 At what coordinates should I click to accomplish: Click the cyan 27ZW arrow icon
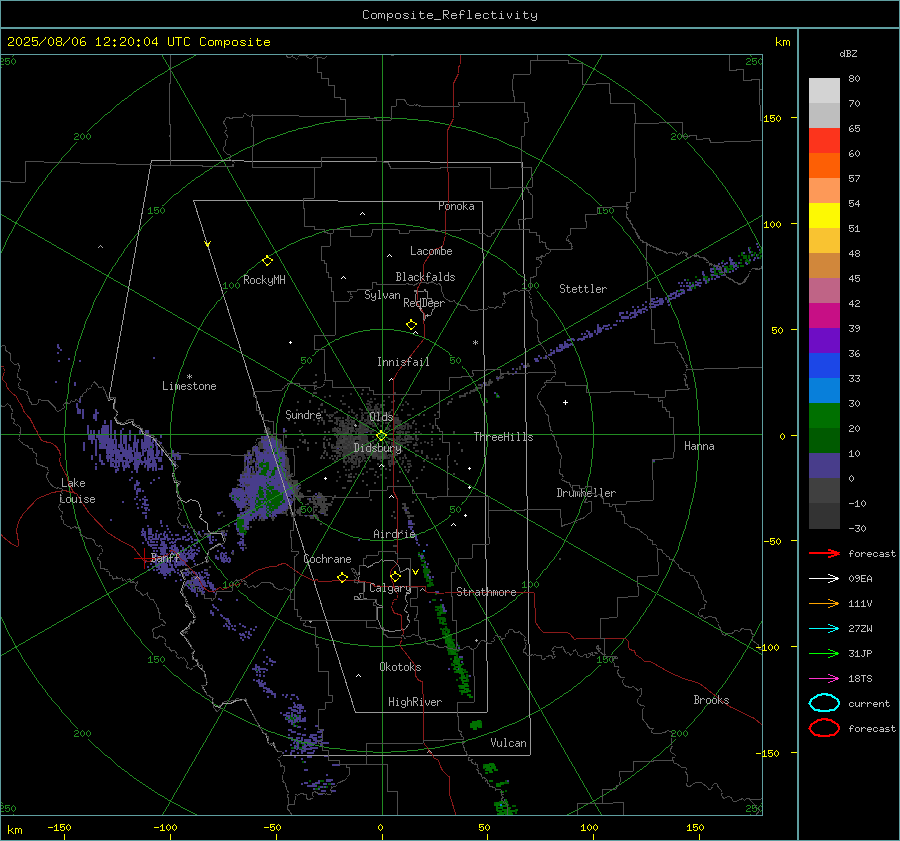(824, 629)
